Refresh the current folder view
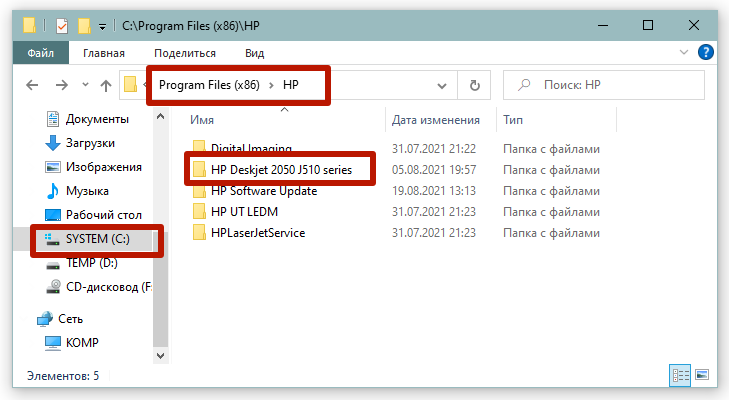Viewport: 729px width, 400px height. (x=474, y=86)
